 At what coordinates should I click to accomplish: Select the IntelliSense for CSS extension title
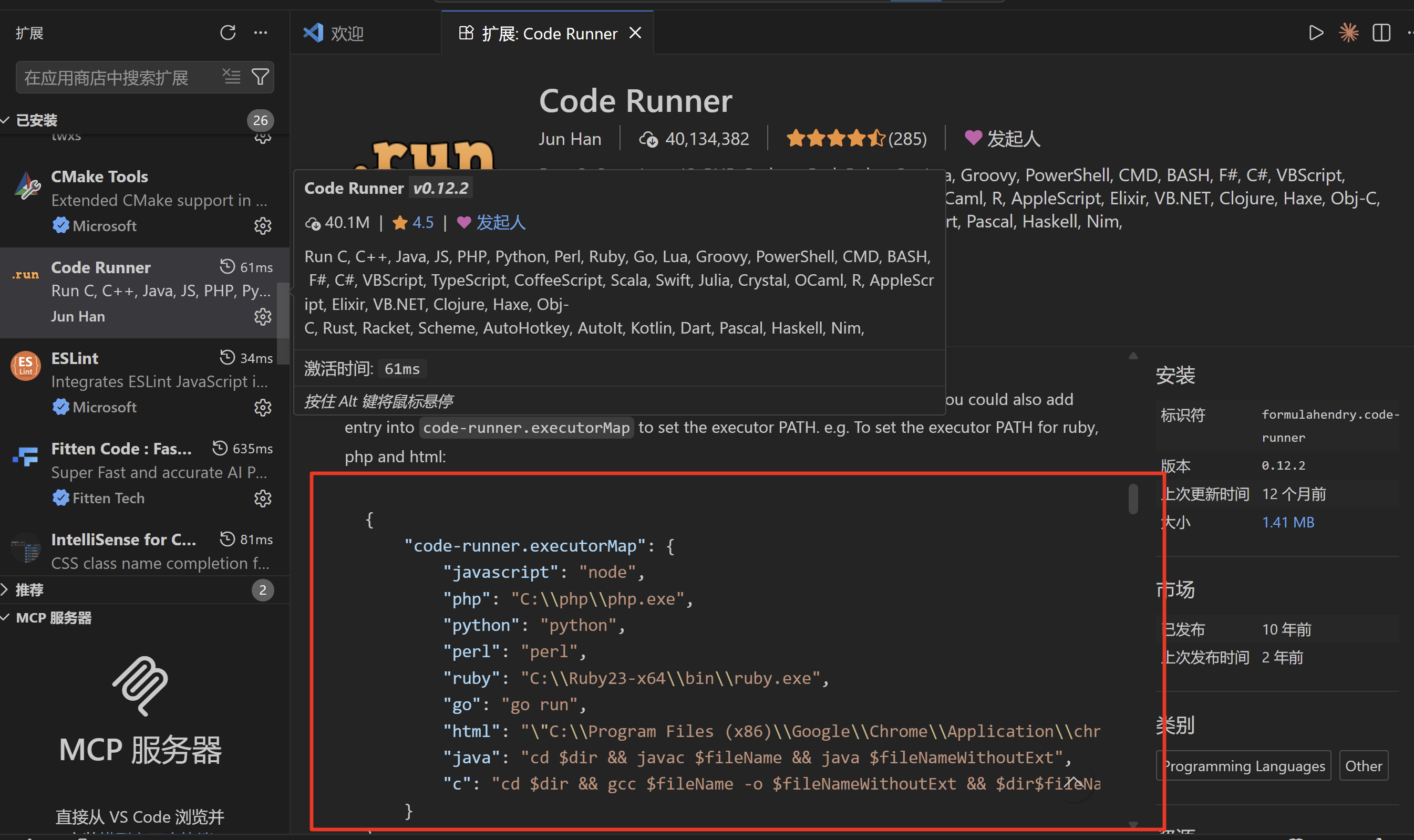point(123,540)
